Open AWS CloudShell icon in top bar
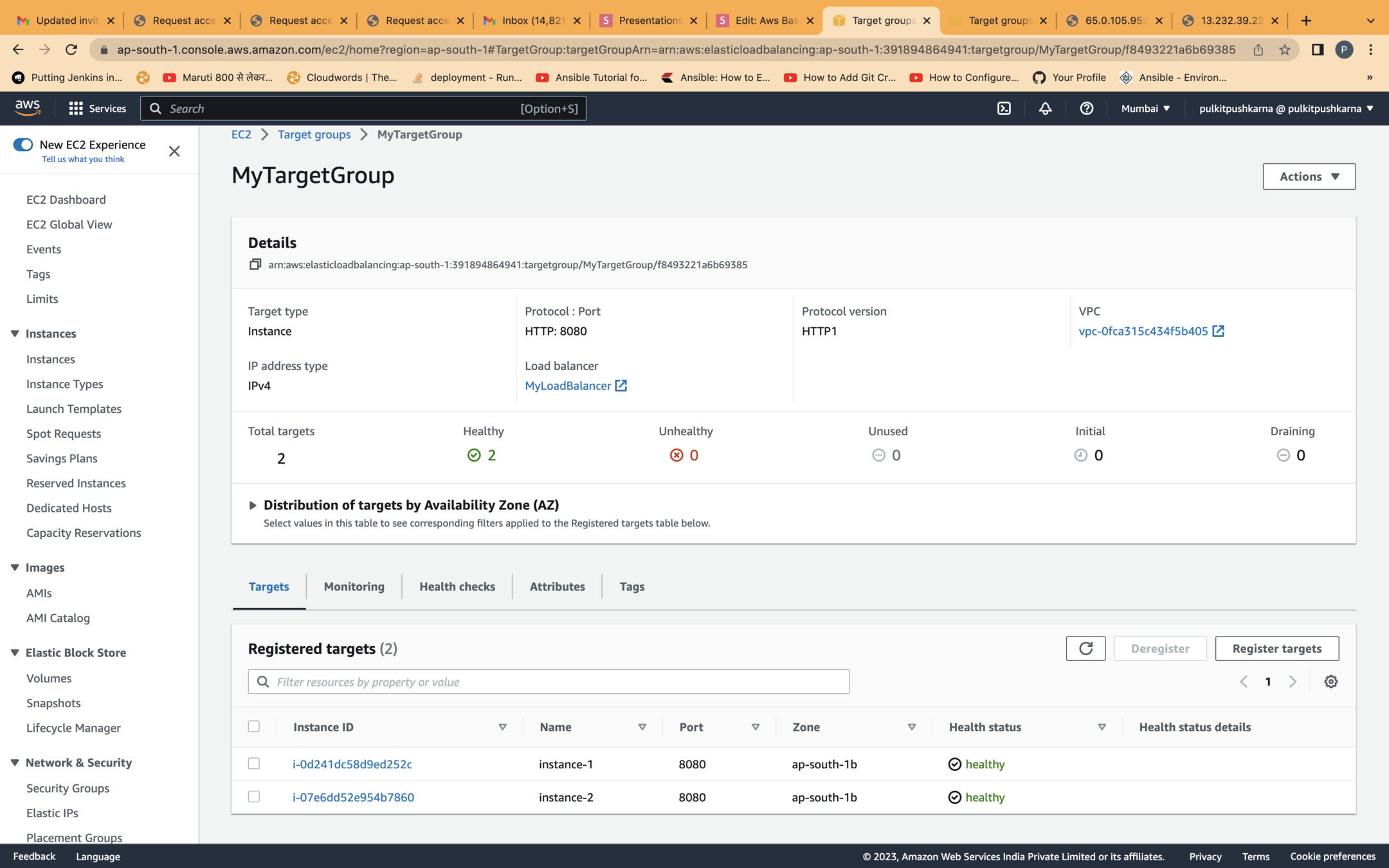The image size is (1389, 868). [x=1004, y=109]
